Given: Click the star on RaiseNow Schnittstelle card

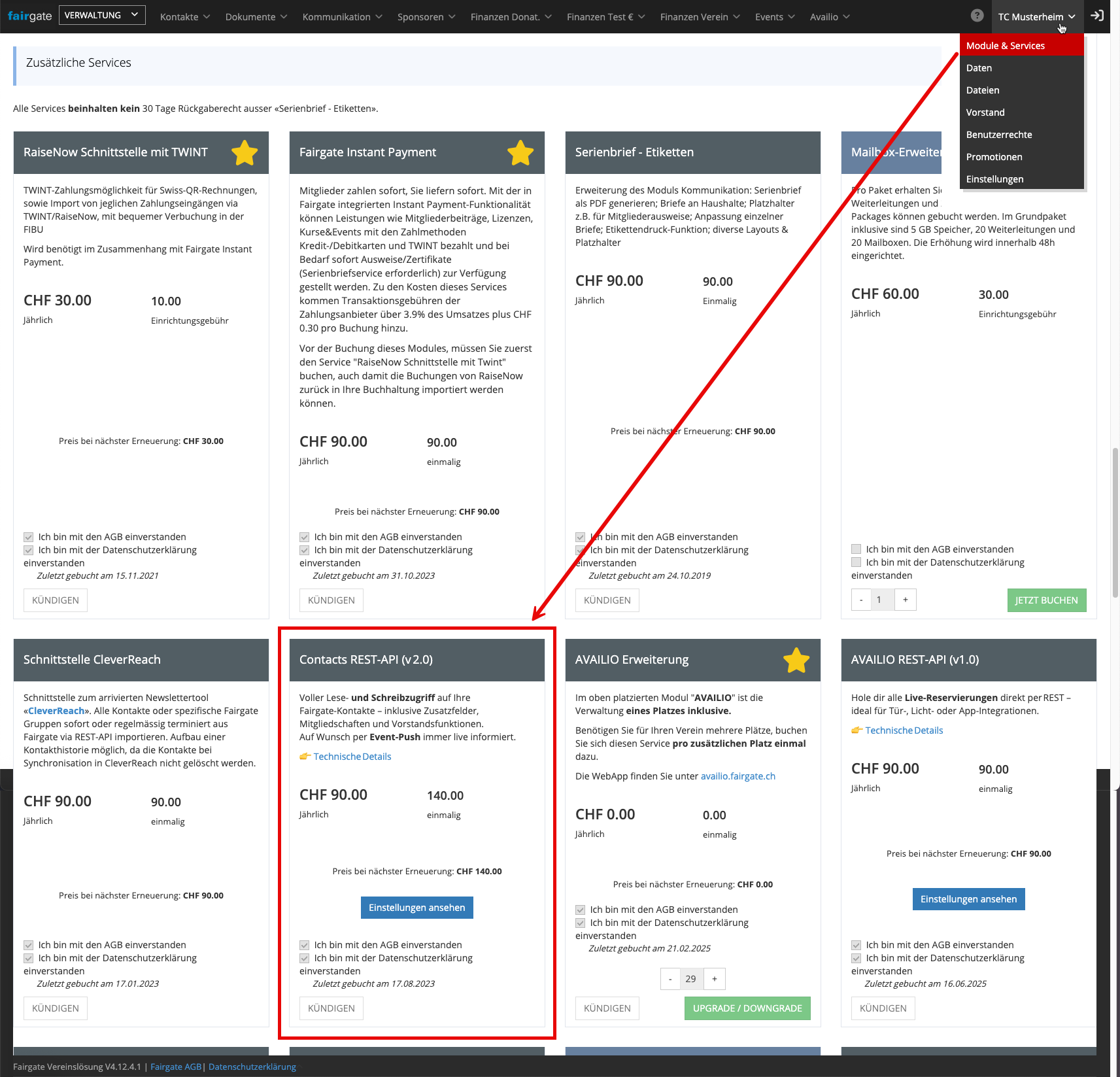Looking at the screenshot, I should click(245, 152).
